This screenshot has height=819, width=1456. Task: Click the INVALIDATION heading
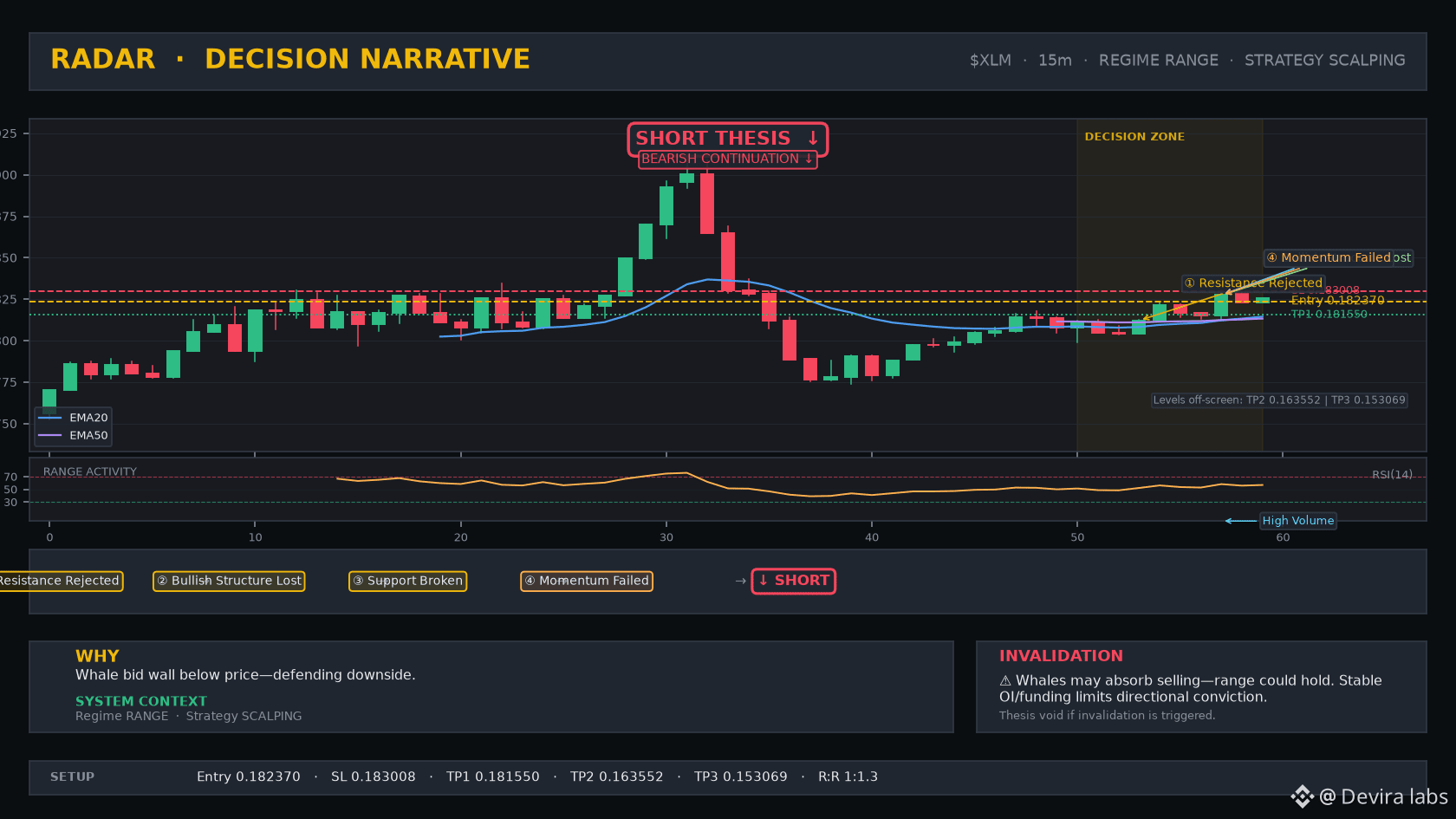[x=1061, y=656]
